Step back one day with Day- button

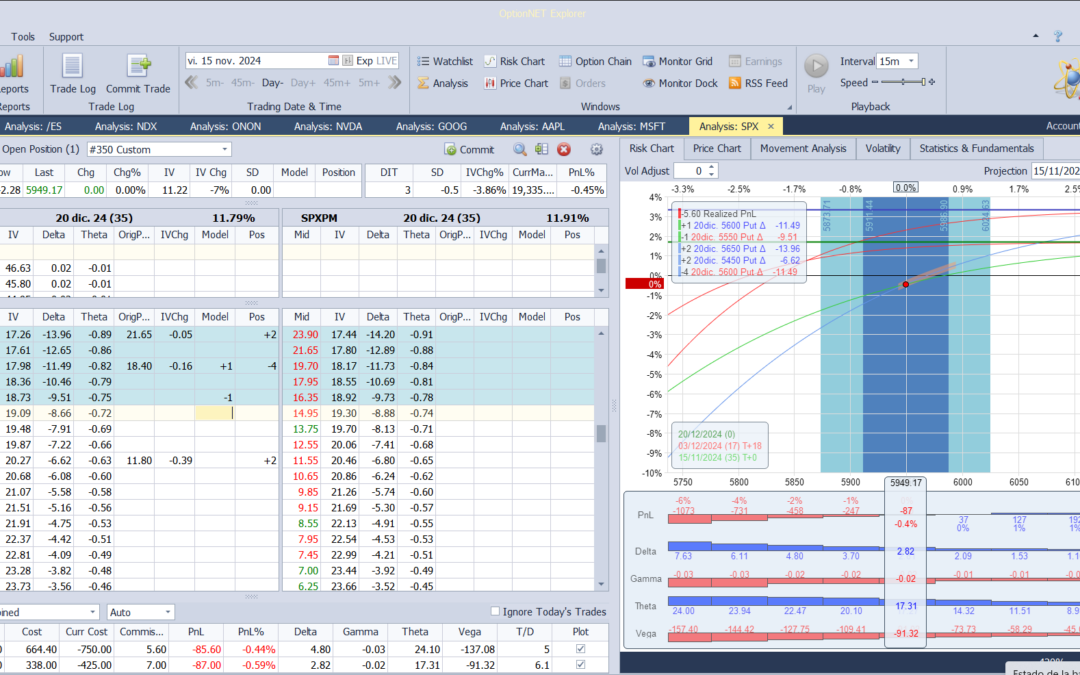point(273,83)
